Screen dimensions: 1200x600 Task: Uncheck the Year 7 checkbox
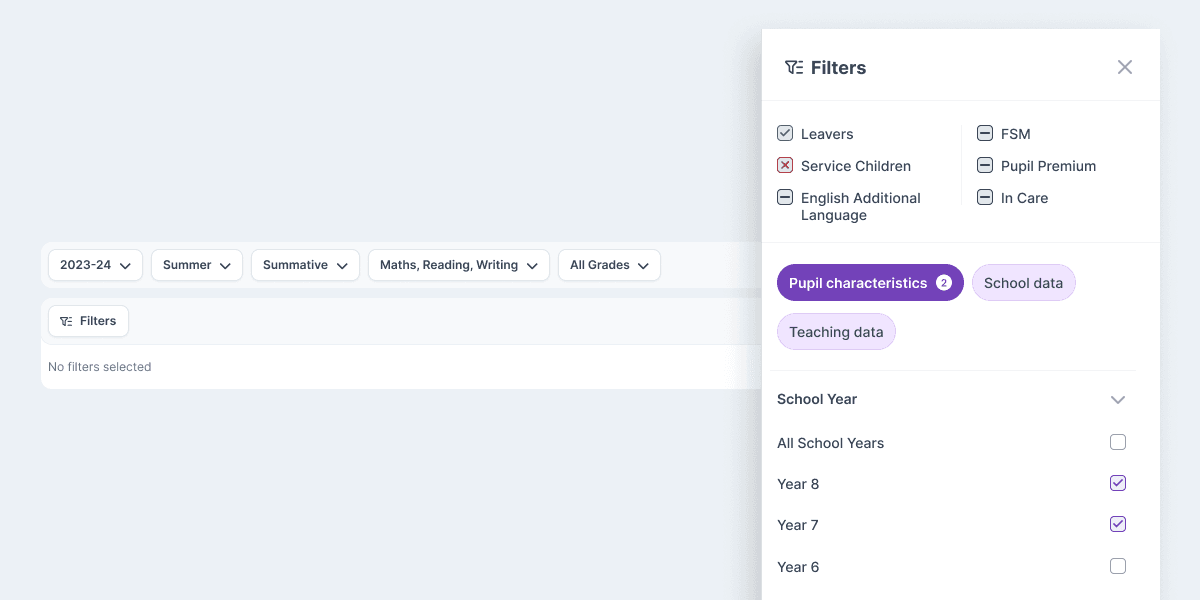tap(1118, 524)
